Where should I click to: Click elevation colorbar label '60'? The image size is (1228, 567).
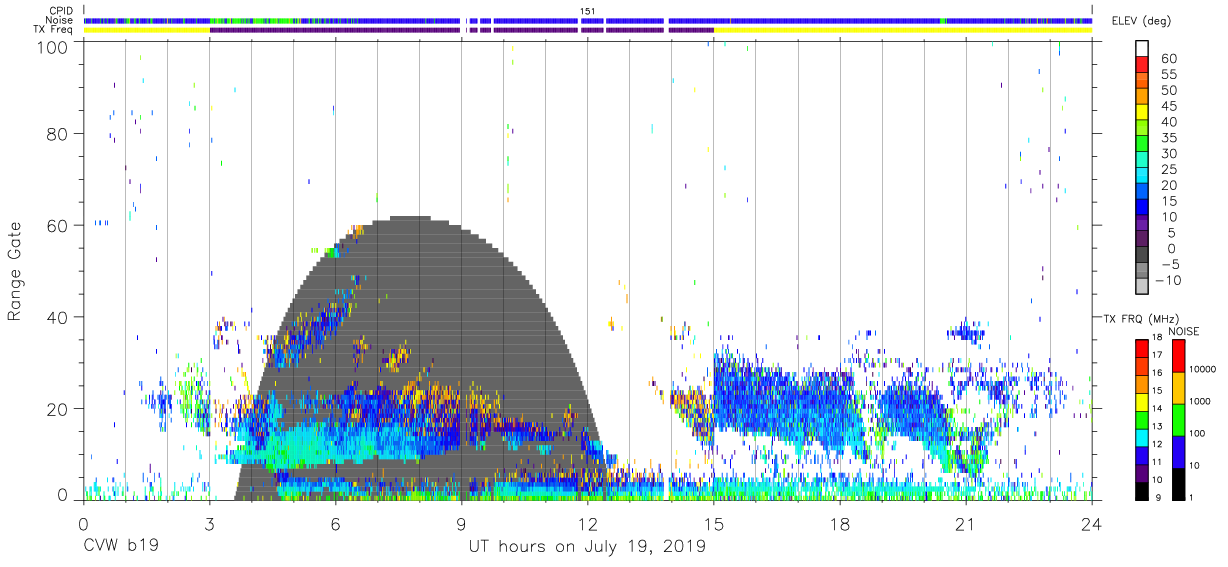1170,58
